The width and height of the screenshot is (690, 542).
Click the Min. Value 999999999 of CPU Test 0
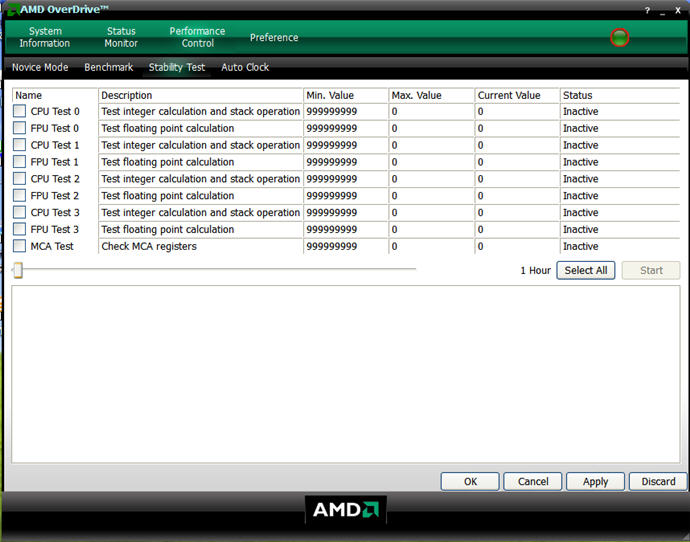pos(331,111)
